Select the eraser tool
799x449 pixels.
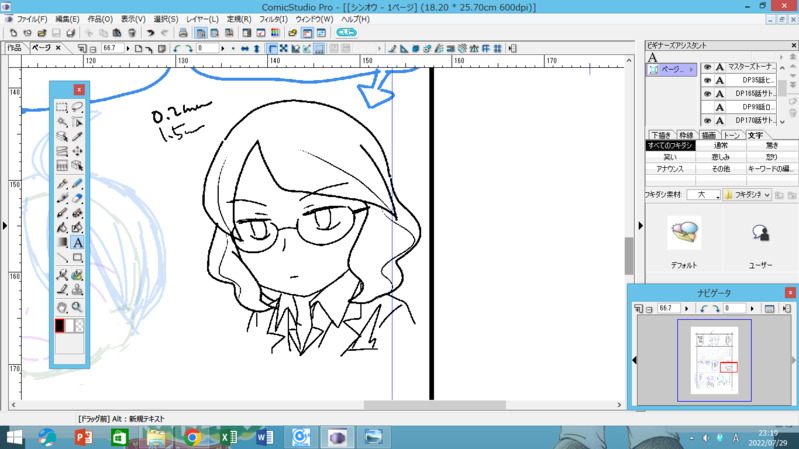[x=77, y=198]
